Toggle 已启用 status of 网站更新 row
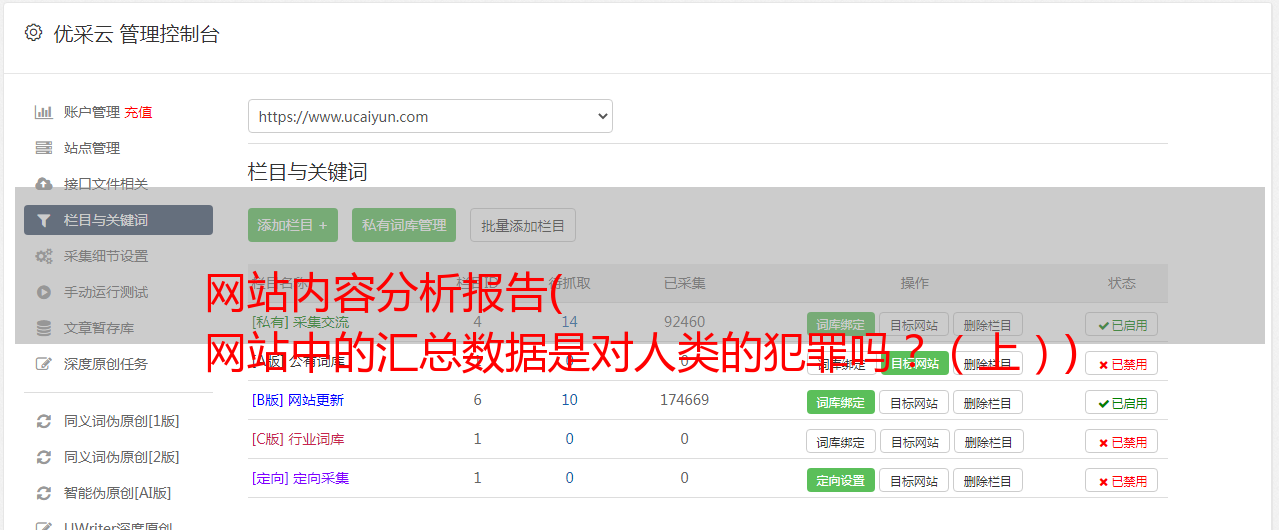1279x530 pixels. point(1121,402)
